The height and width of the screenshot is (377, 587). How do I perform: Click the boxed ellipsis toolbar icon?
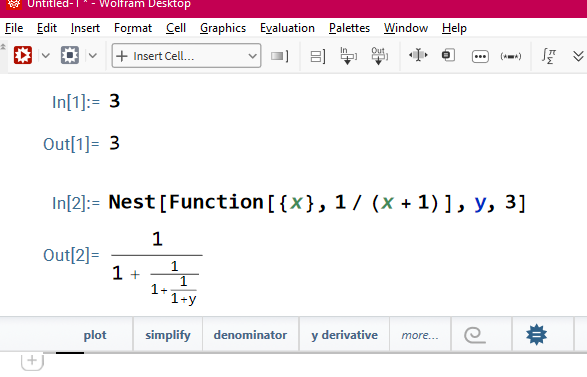480,57
